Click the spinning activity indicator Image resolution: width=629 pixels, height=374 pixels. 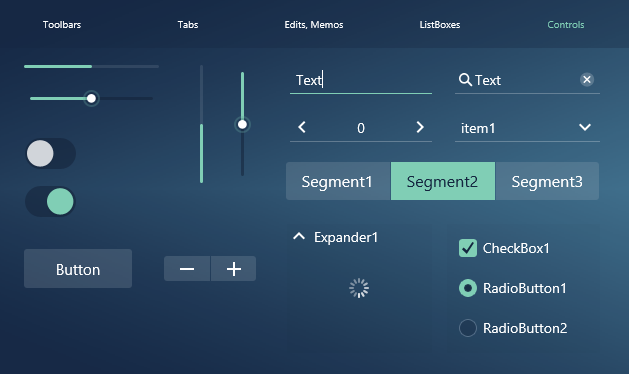click(359, 288)
